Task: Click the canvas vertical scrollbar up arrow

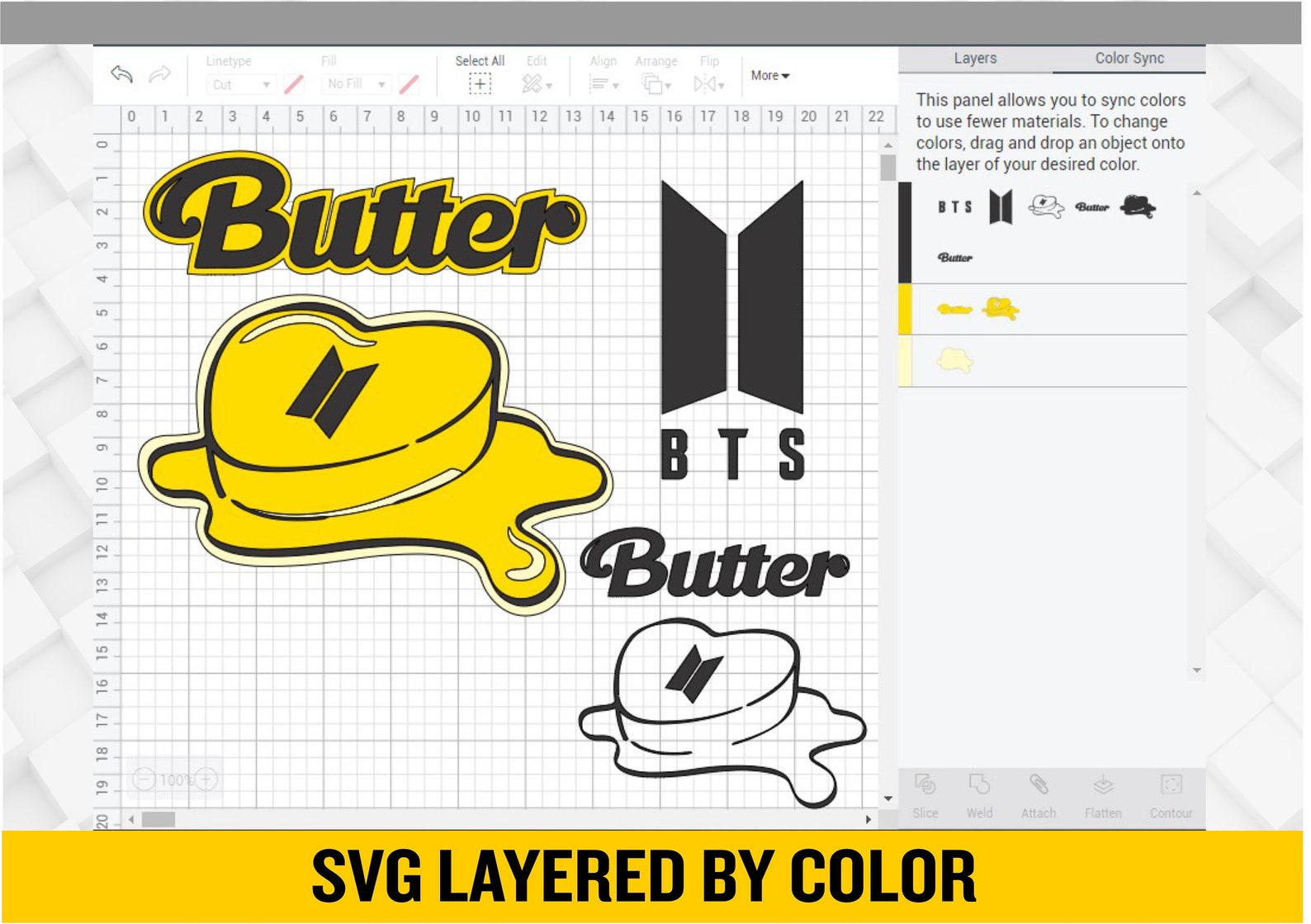Action: point(888,145)
